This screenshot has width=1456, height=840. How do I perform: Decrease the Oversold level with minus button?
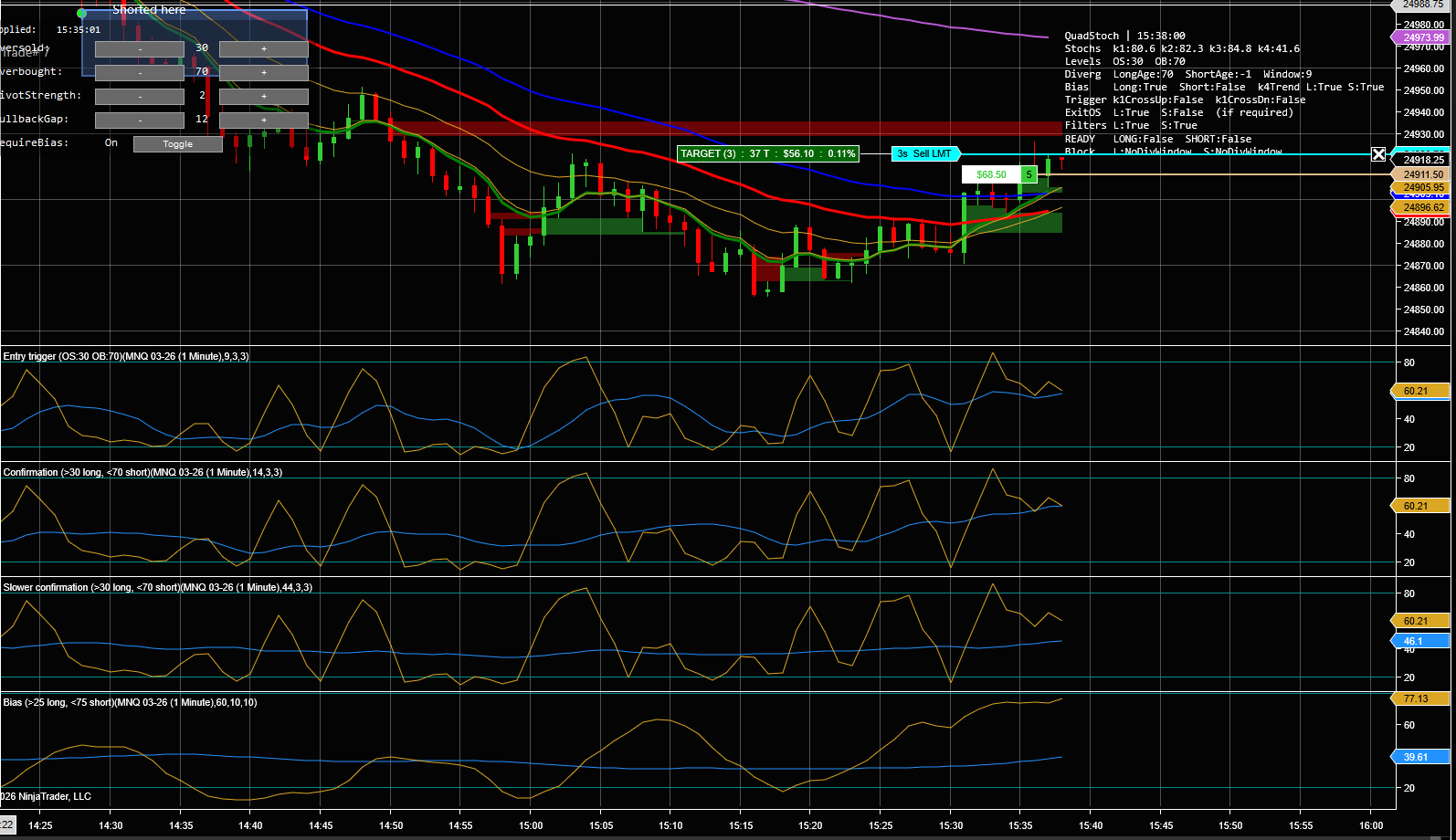tap(140, 48)
